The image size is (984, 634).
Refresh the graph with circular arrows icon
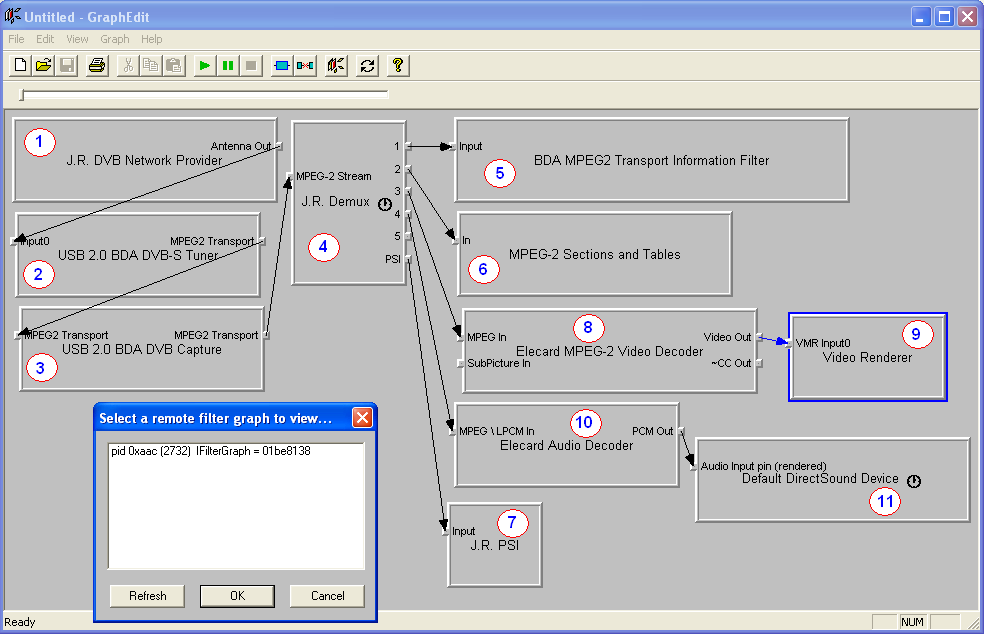pos(367,65)
